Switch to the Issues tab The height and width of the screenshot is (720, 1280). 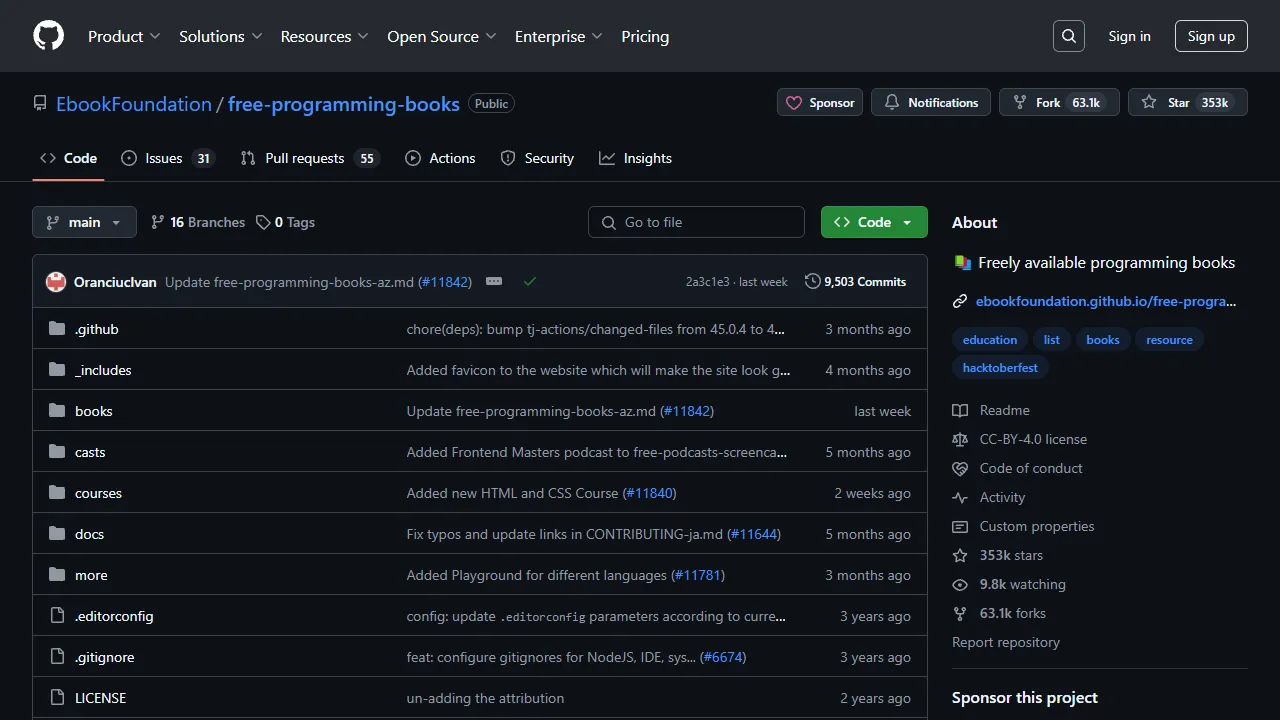[168, 158]
